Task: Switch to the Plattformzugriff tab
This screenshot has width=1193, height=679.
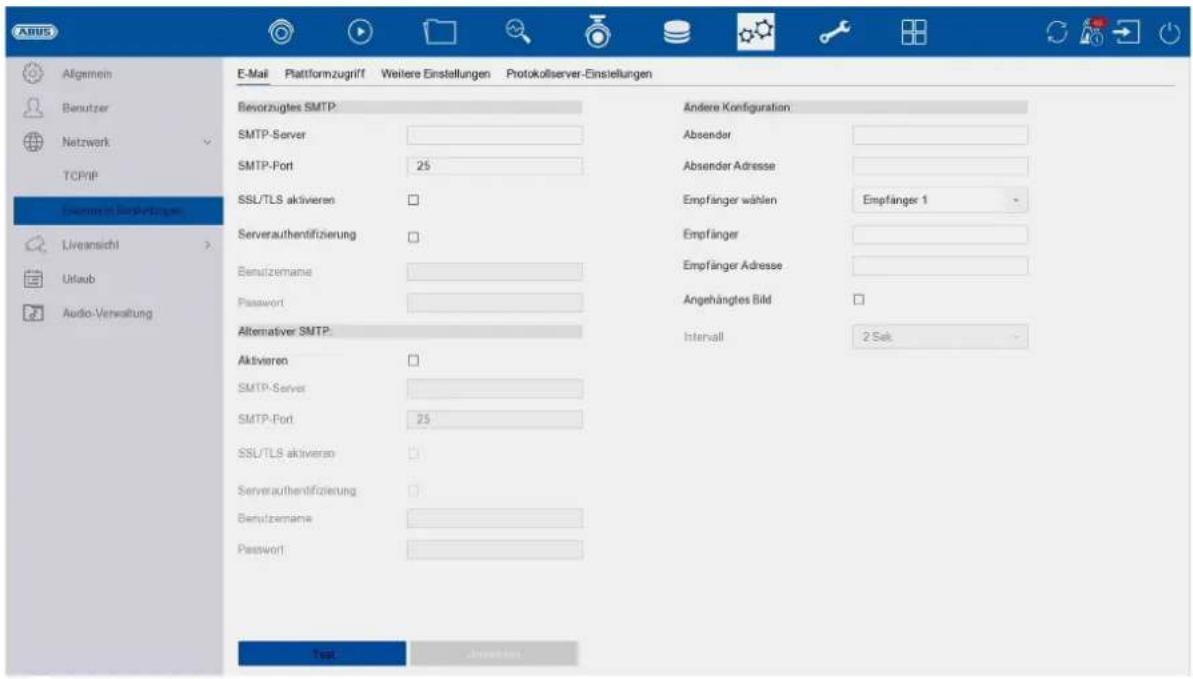Action: [x=325, y=74]
